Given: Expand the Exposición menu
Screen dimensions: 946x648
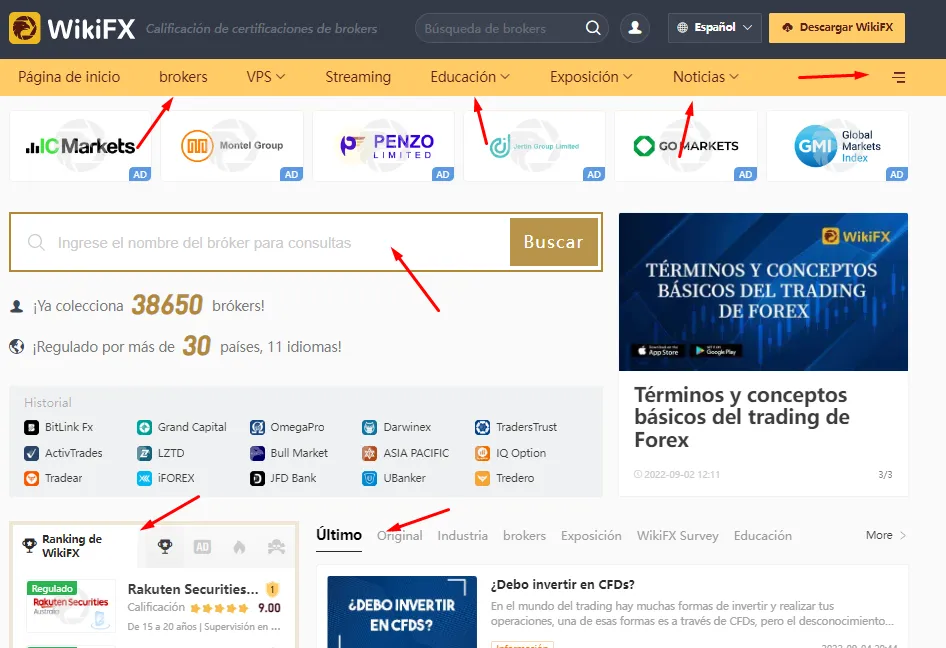Looking at the screenshot, I should (591, 77).
